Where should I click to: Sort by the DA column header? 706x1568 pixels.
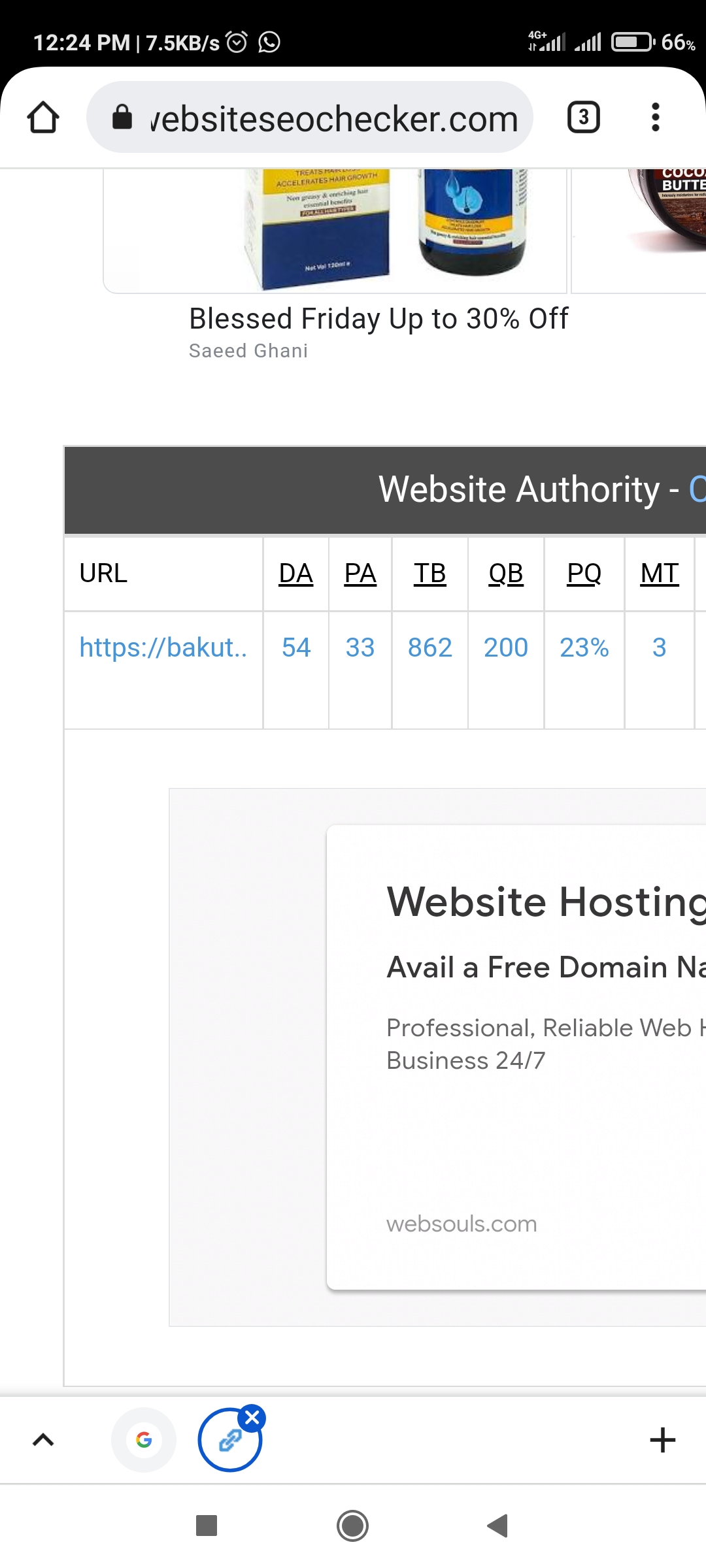point(295,574)
